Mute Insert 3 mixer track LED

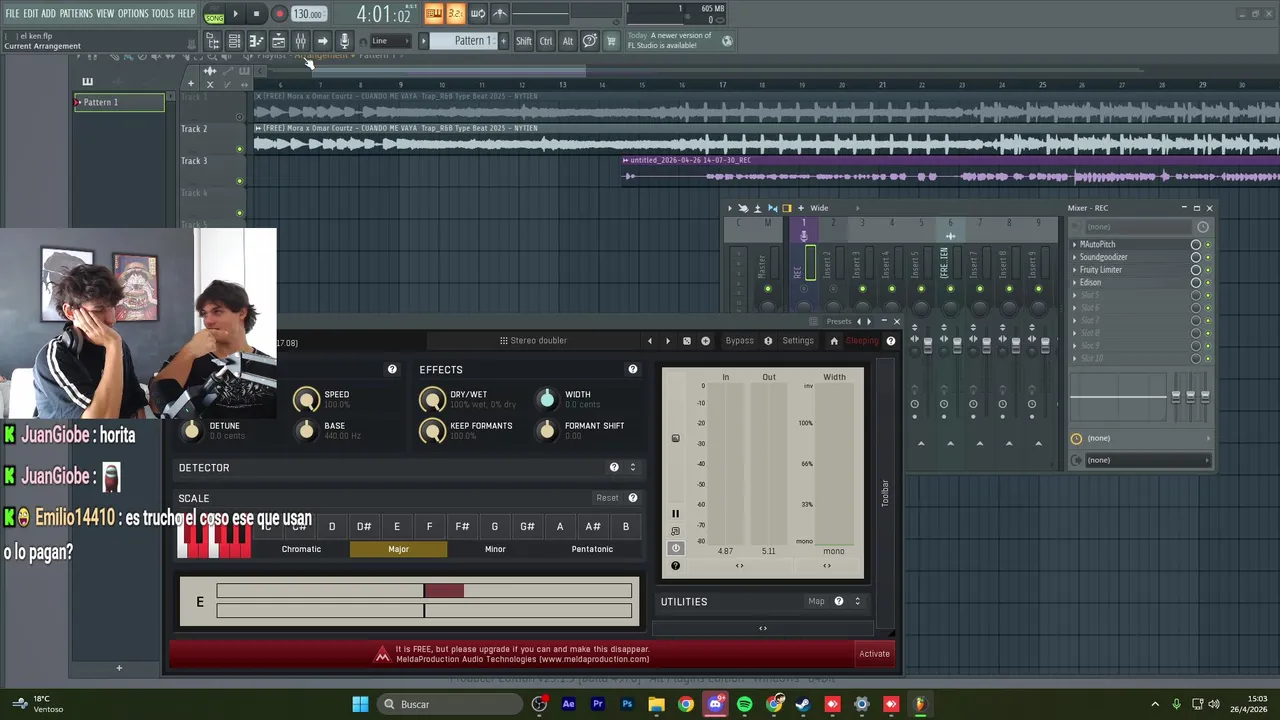tap(862, 289)
